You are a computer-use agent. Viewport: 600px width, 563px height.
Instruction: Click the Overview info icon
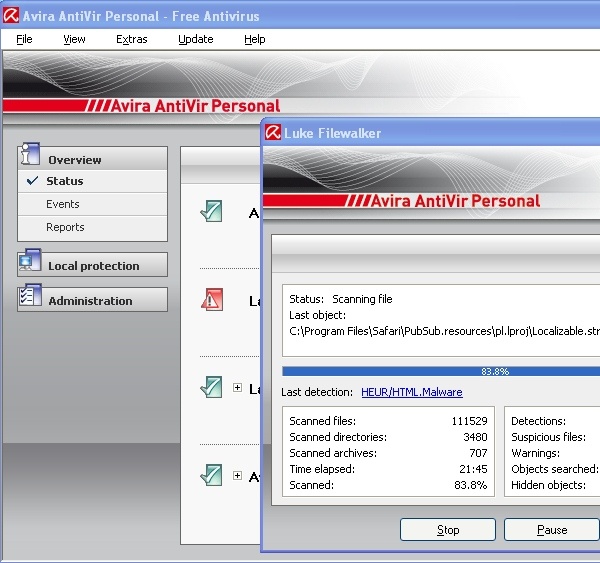pos(30,154)
